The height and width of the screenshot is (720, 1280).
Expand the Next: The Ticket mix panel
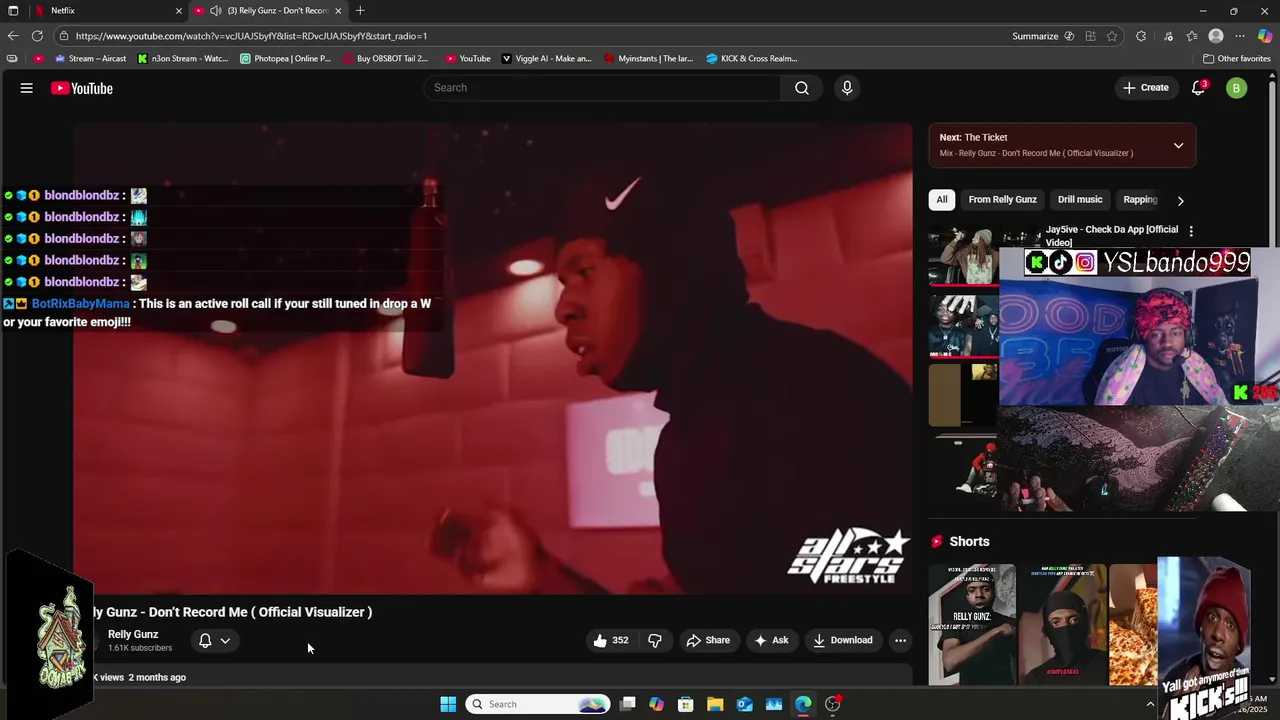pyautogui.click(x=1178, y=145)
